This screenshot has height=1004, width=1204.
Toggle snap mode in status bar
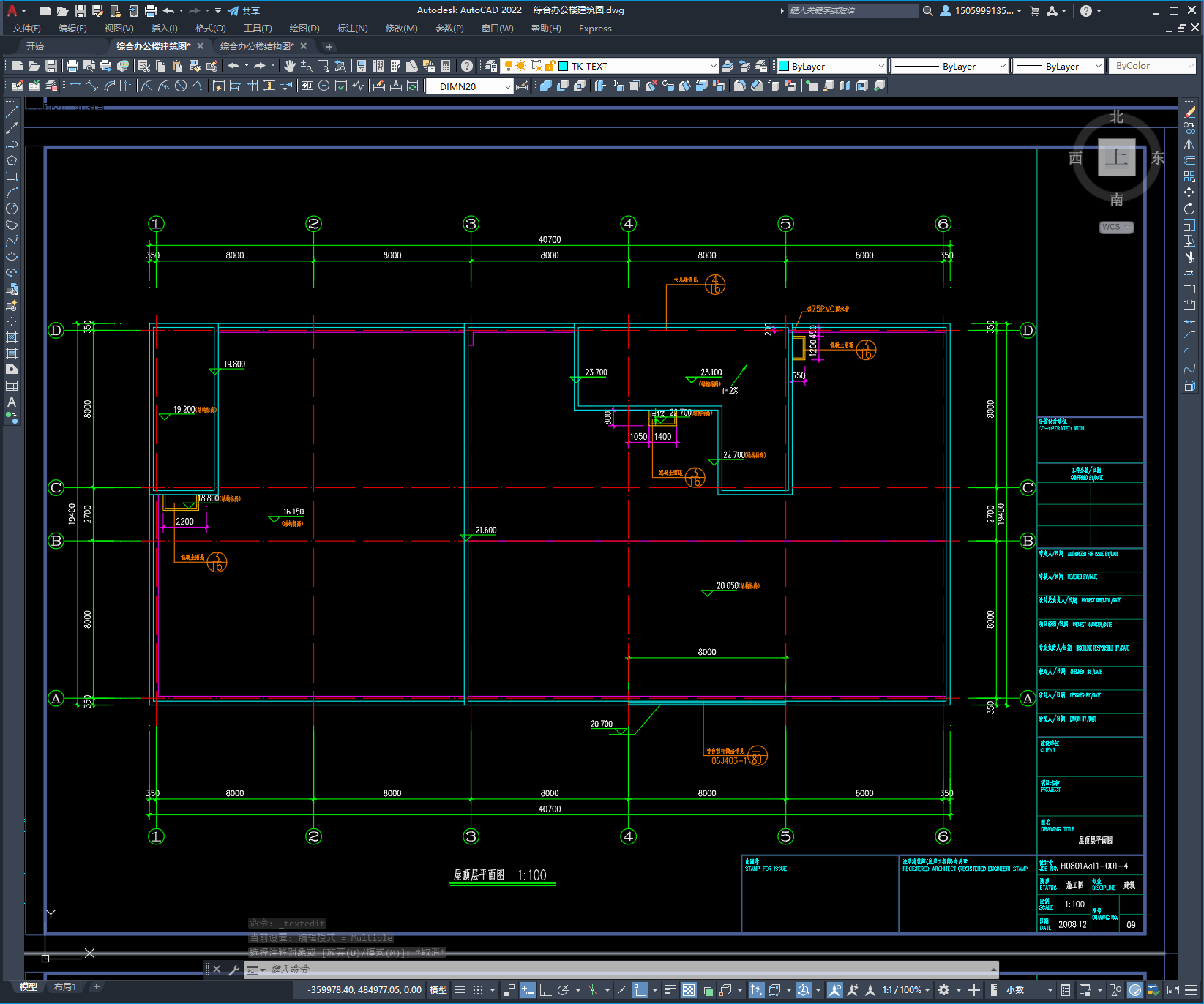pos(478,990)
